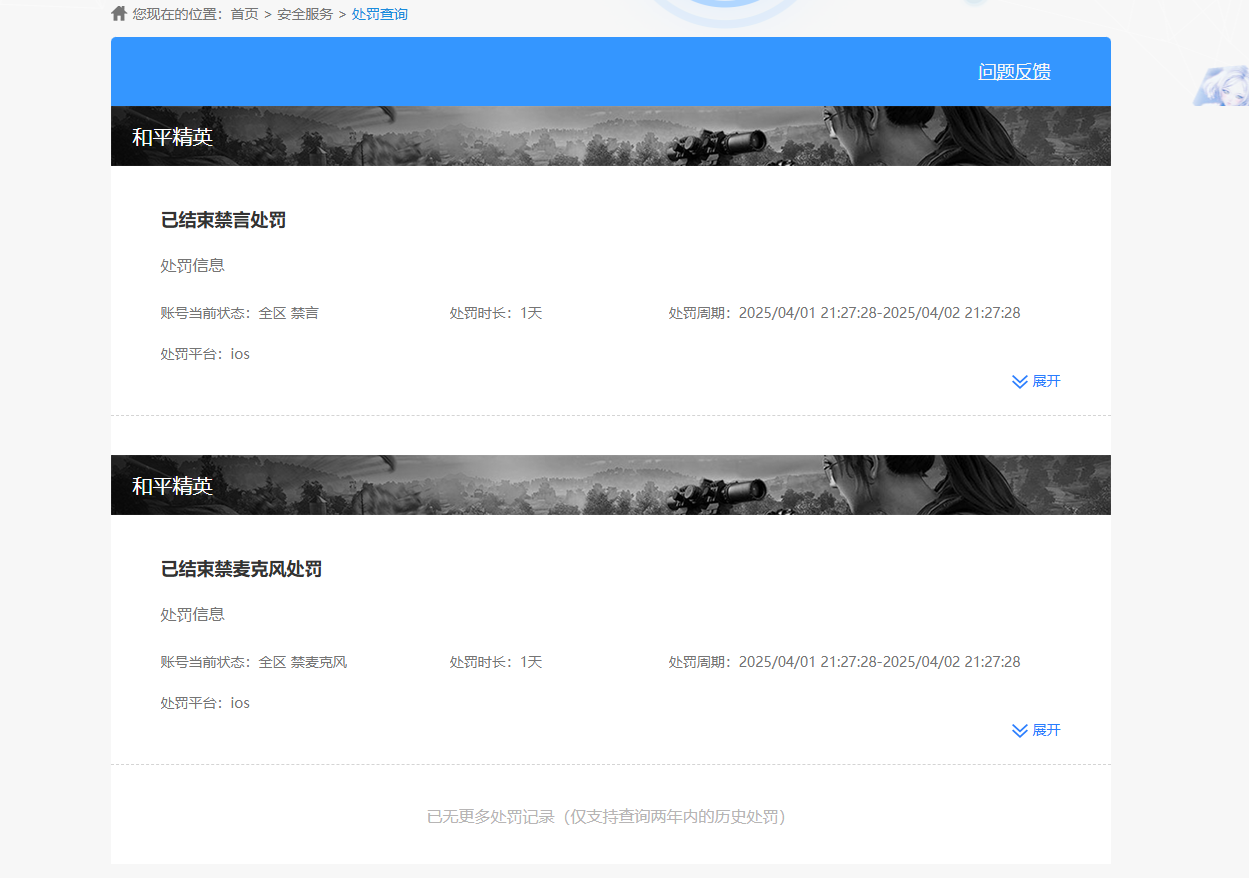Image resolution: width=1249 pixels, height=878 pixels.
Task: Click 已无更多处罚记录 footer note
Action: pyautogui.click(x=610, y=817)
